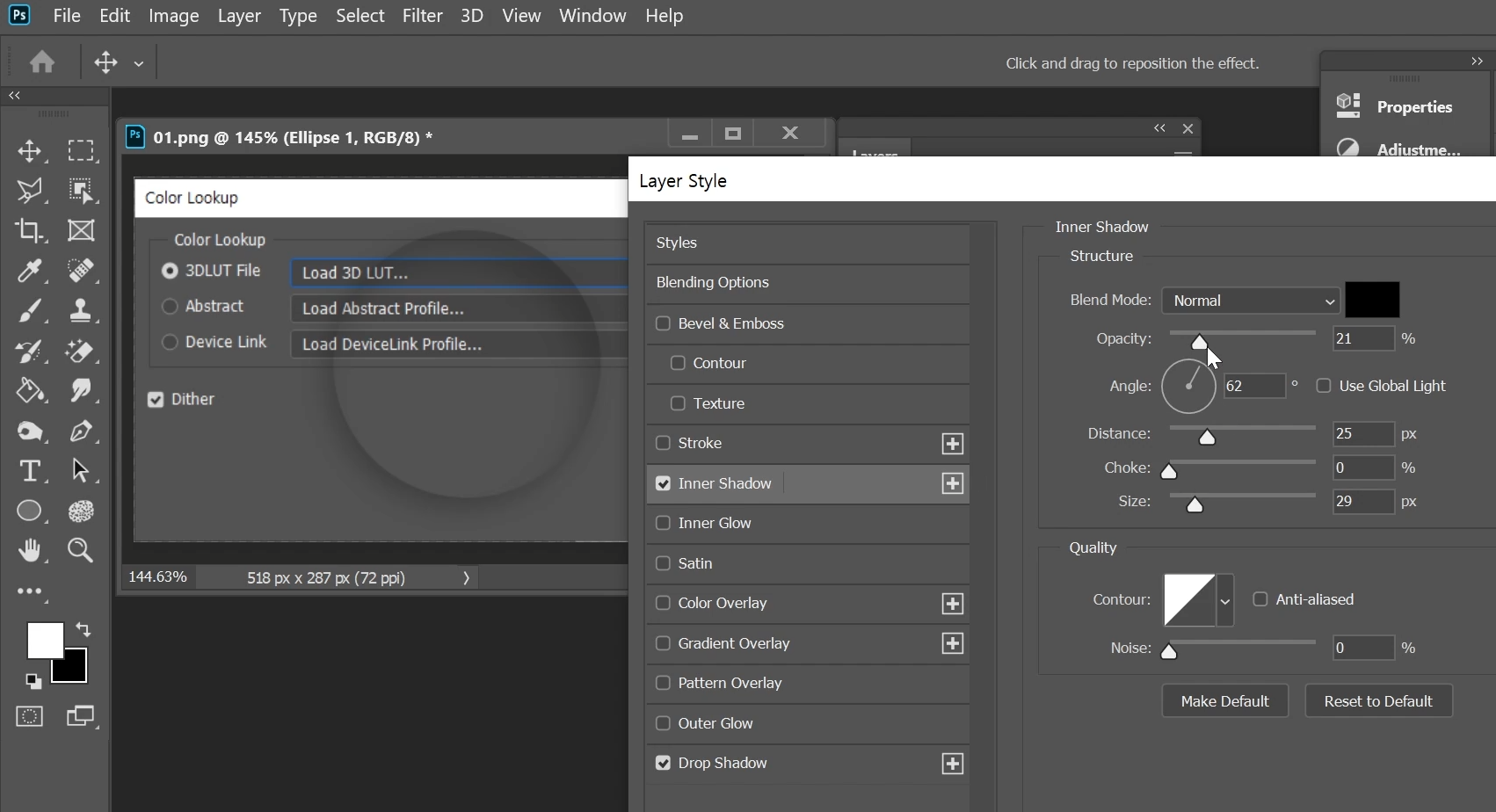Uncheck Dither in Color Lookup
1496x812 pixels.
coord(156,400)
